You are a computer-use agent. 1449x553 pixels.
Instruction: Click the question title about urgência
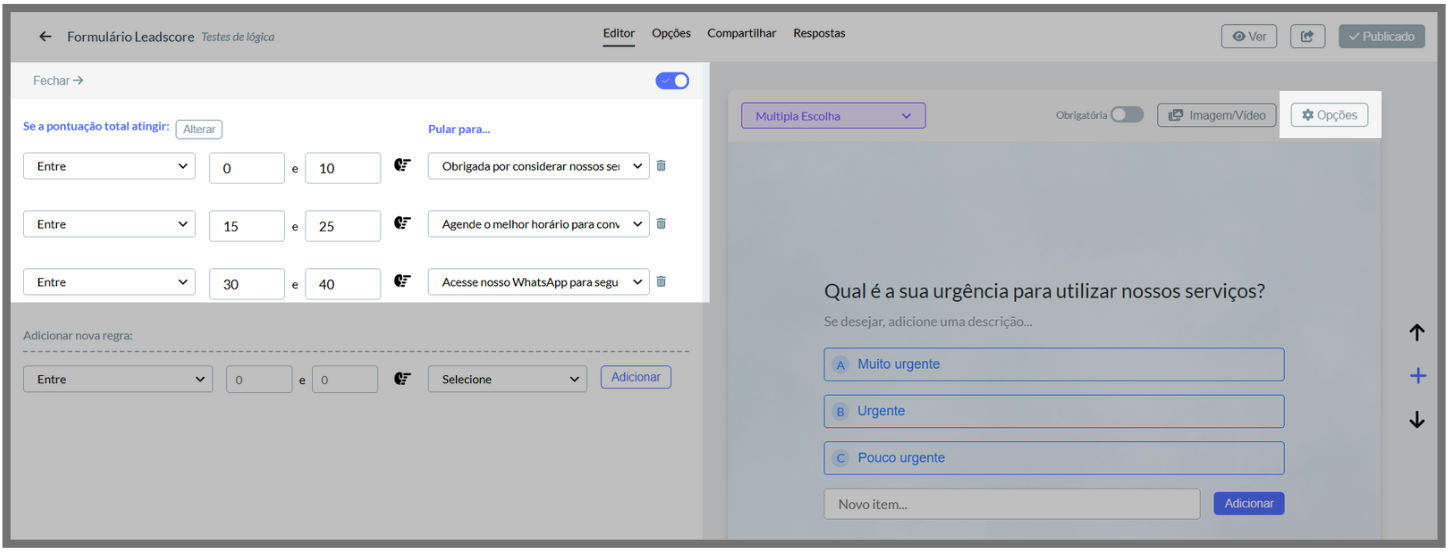point(1044,291)
